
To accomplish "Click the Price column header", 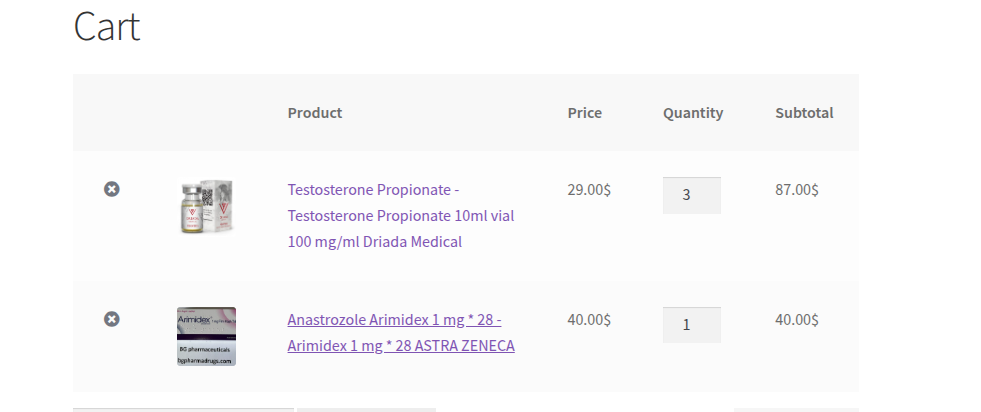I will [x=585, y=113].
